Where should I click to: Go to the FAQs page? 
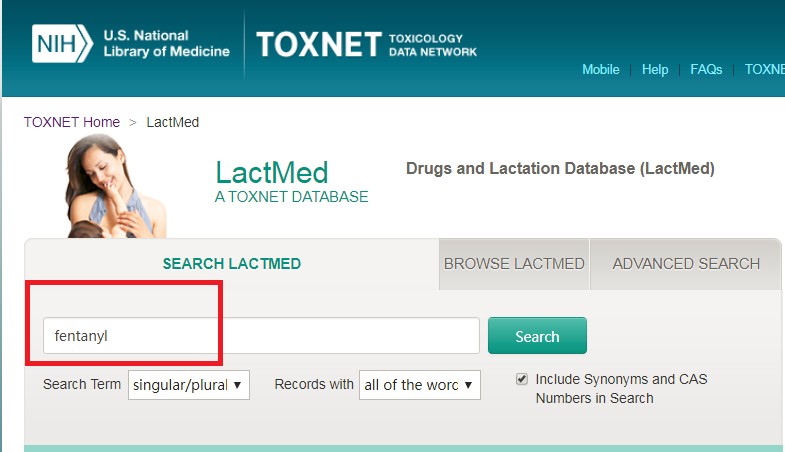pos(706,70)
